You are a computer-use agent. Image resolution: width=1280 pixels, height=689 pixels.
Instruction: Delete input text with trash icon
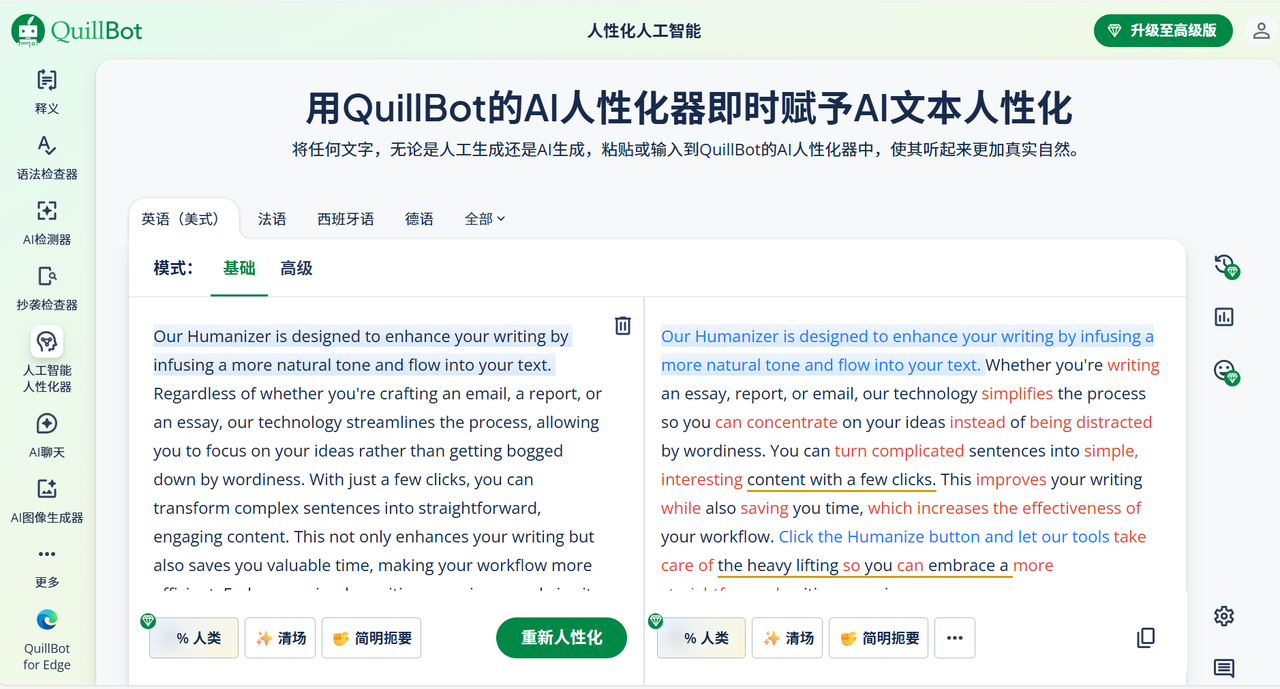tap(623, 325)
